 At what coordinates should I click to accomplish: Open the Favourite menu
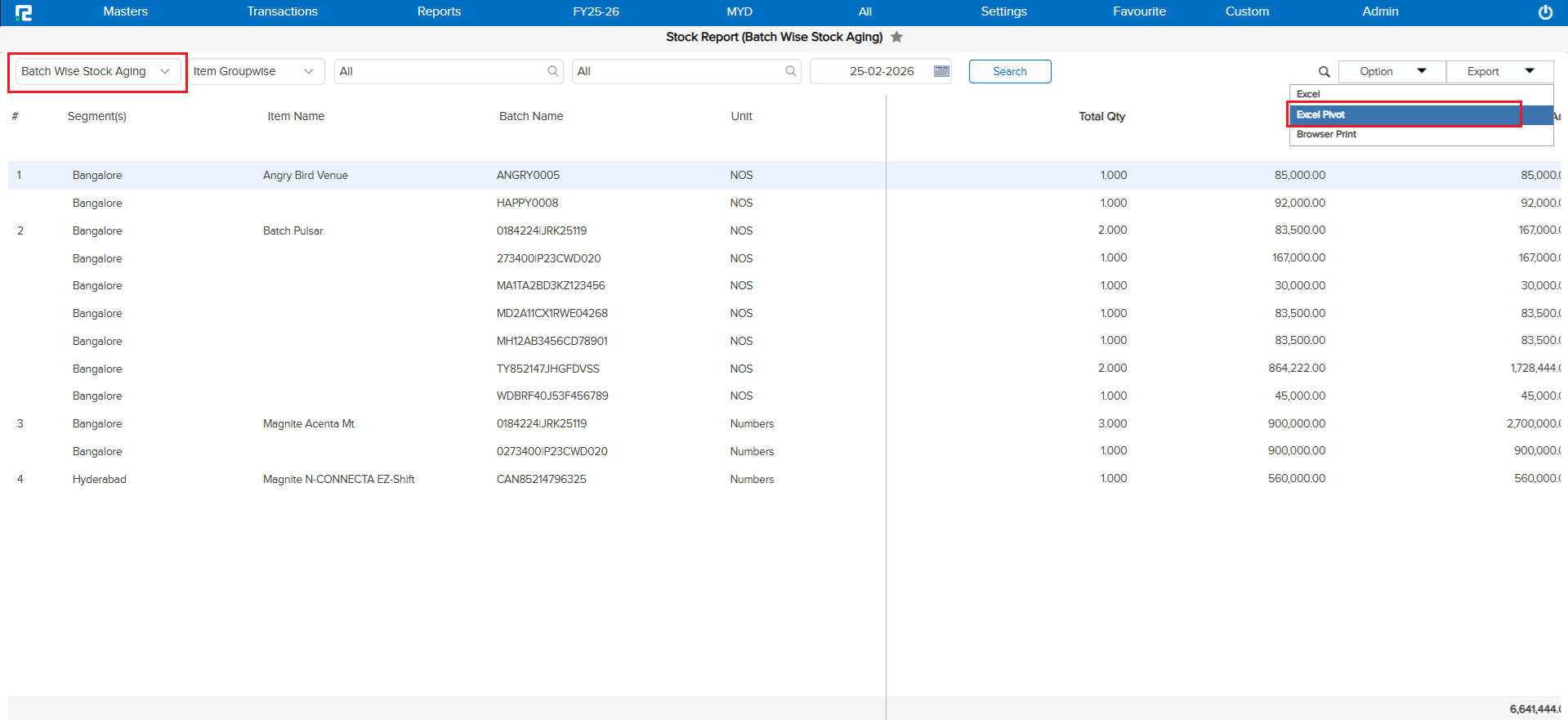1139,11
